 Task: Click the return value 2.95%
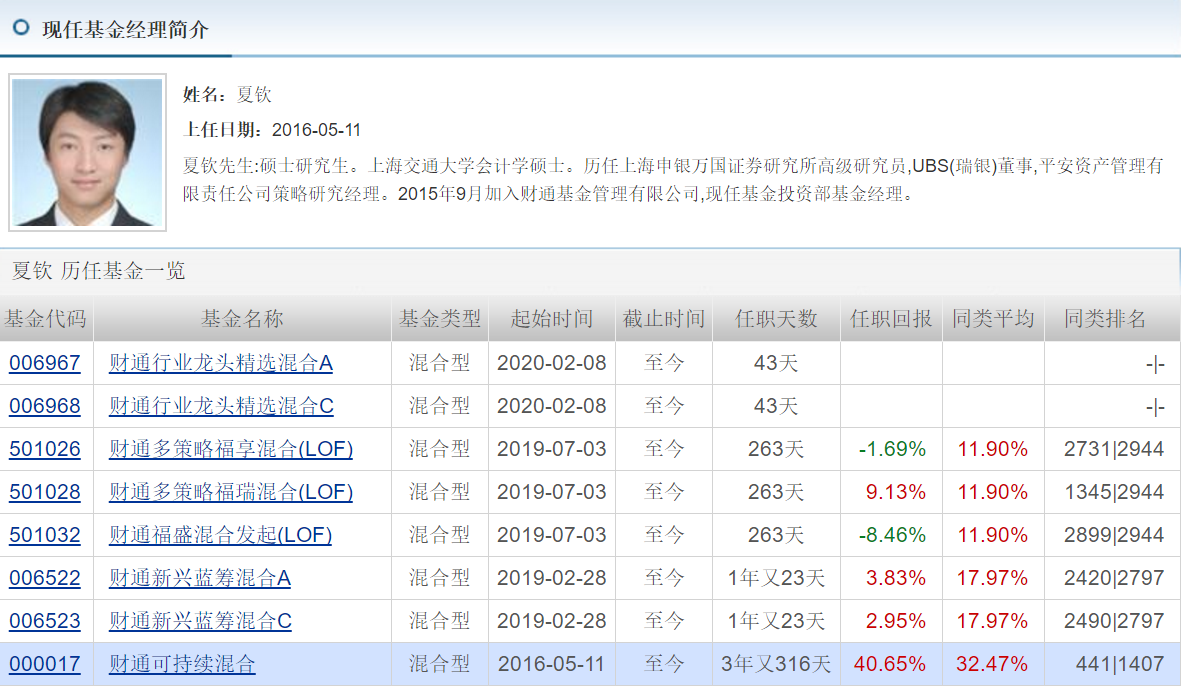pyautogui.click(x=896, y=621)
